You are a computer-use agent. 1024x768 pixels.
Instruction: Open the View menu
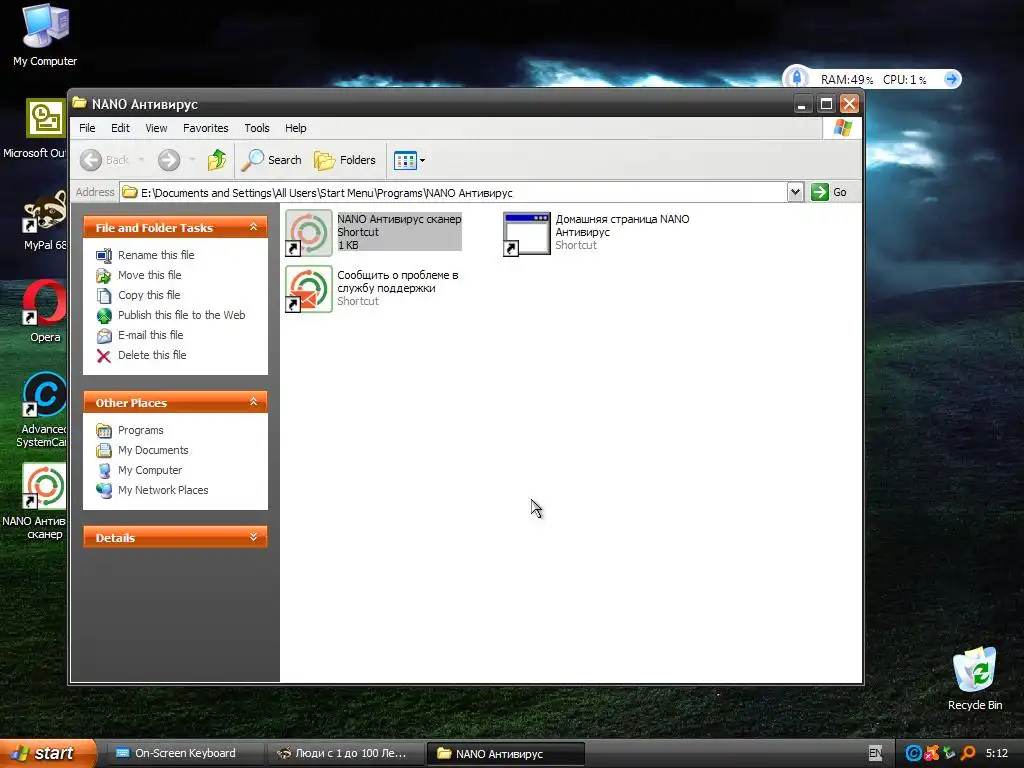[156, 128]
